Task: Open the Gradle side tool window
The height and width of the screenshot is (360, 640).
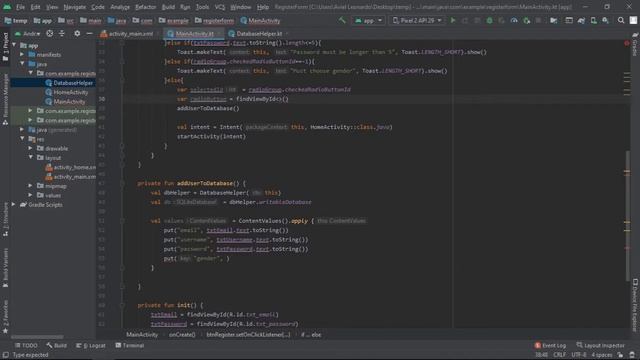Action: pos(635,45)
